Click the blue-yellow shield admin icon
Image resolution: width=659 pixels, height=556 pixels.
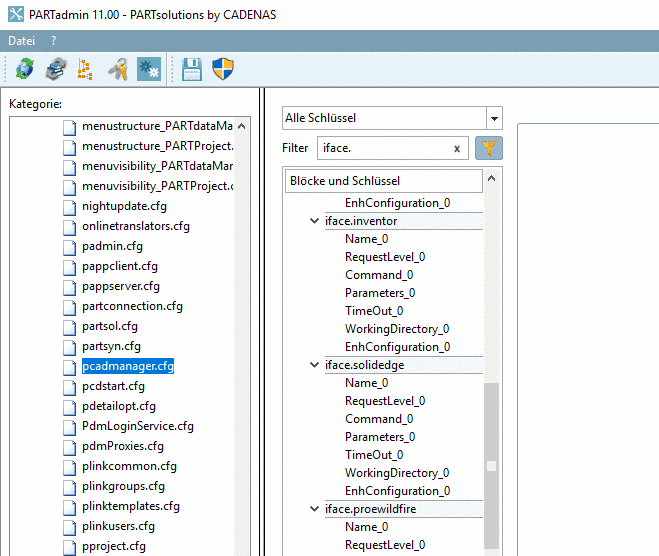pyautogui.click(x=223, y=69)
